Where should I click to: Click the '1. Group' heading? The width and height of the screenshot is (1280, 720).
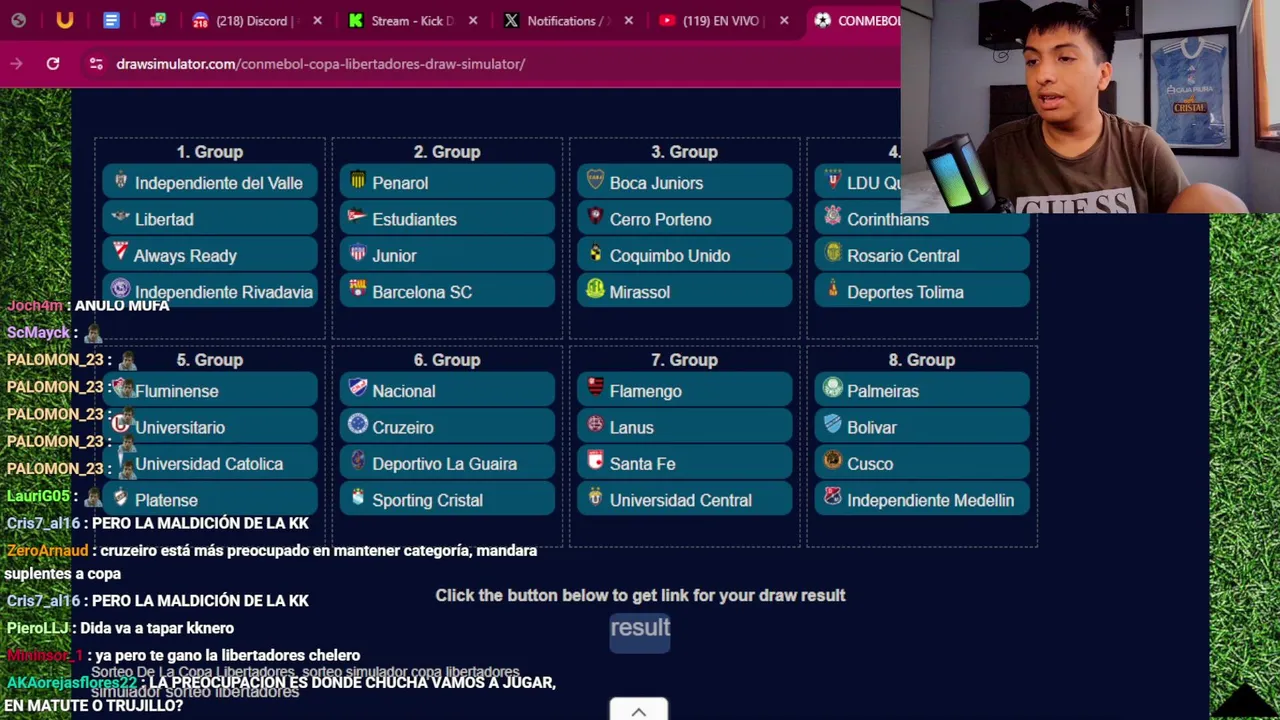click(x=210, y=152)
